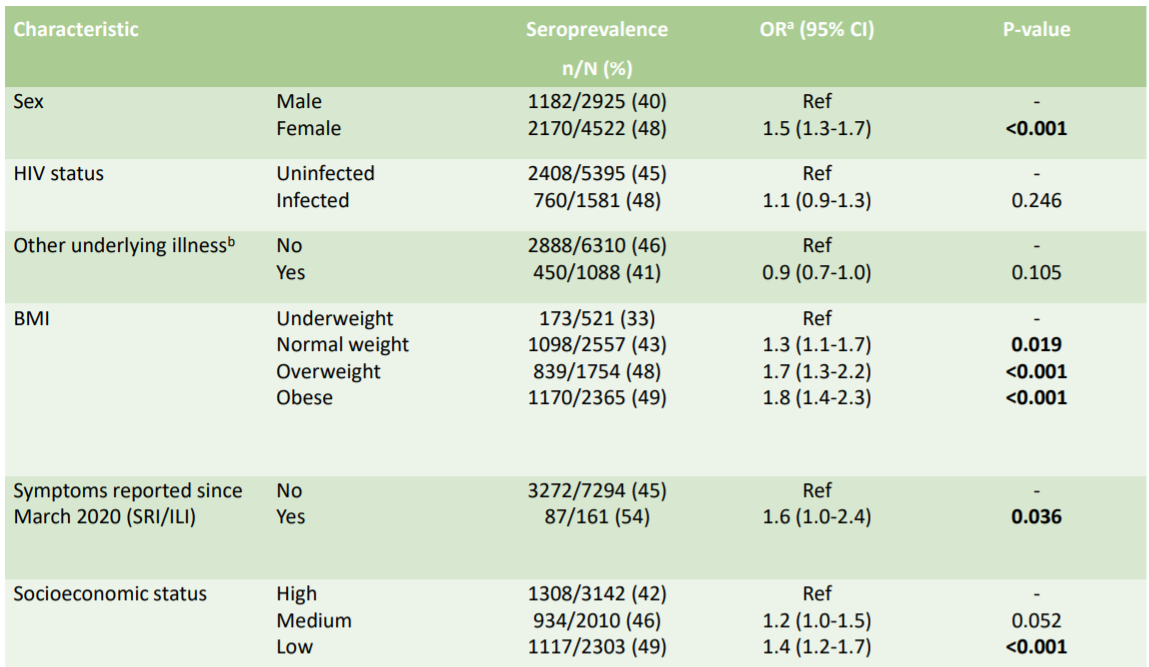Select the Infected odds ratio 1.1 (0.9-1.3)
Screen dimensions: 1149x667
[x=816, y=200]
